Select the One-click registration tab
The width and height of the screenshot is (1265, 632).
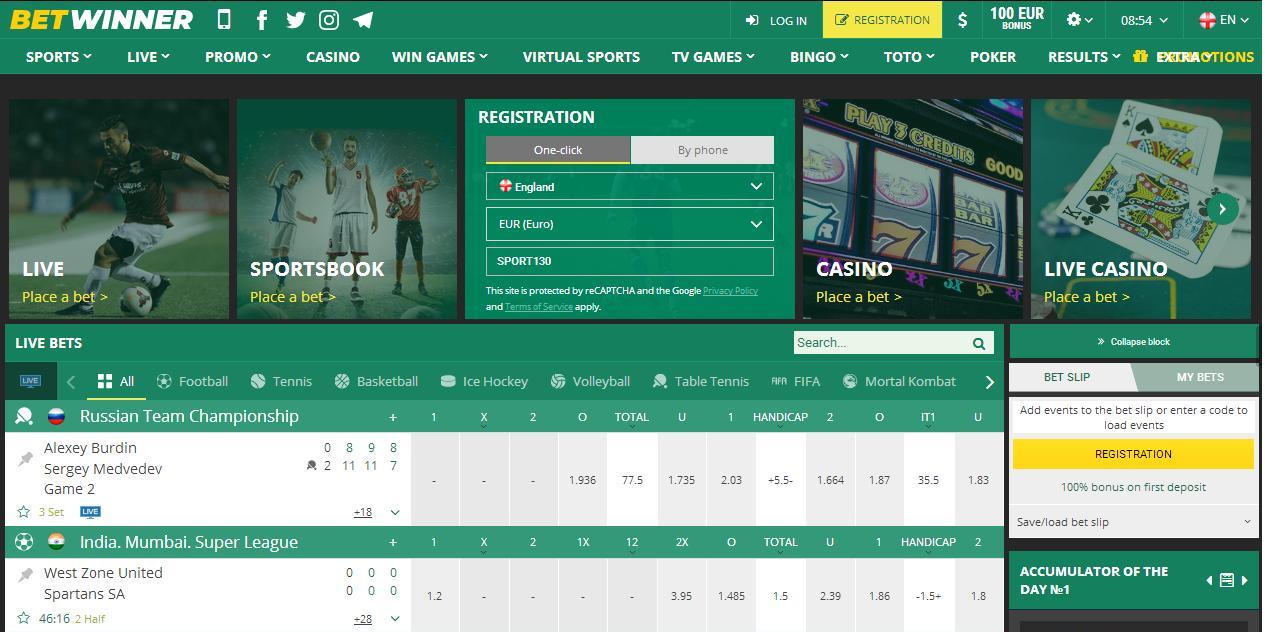click(558, 150)
